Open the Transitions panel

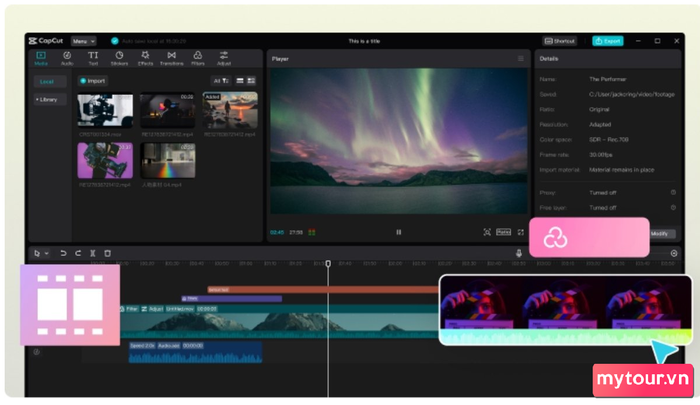(172, 58)
